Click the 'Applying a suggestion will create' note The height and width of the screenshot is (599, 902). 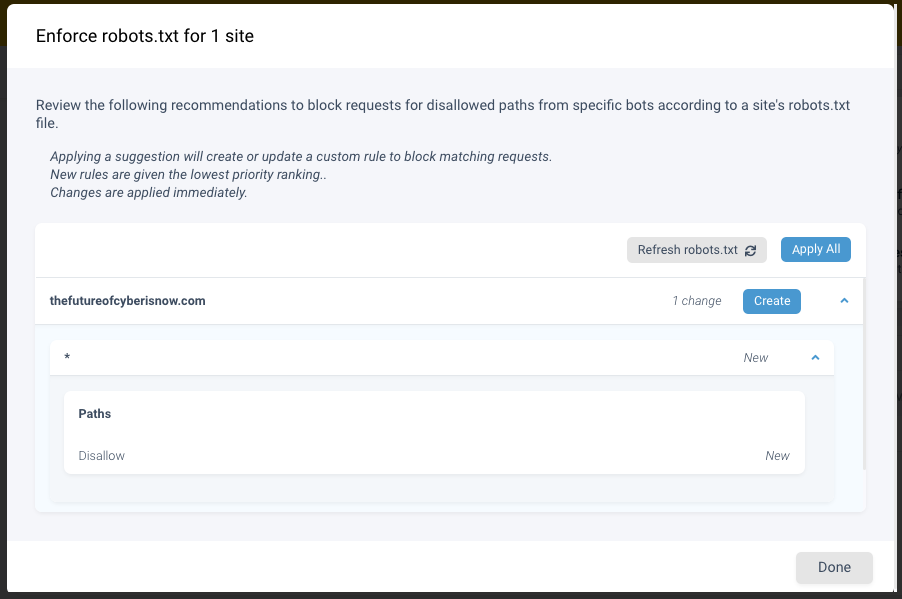pos(301,157)
